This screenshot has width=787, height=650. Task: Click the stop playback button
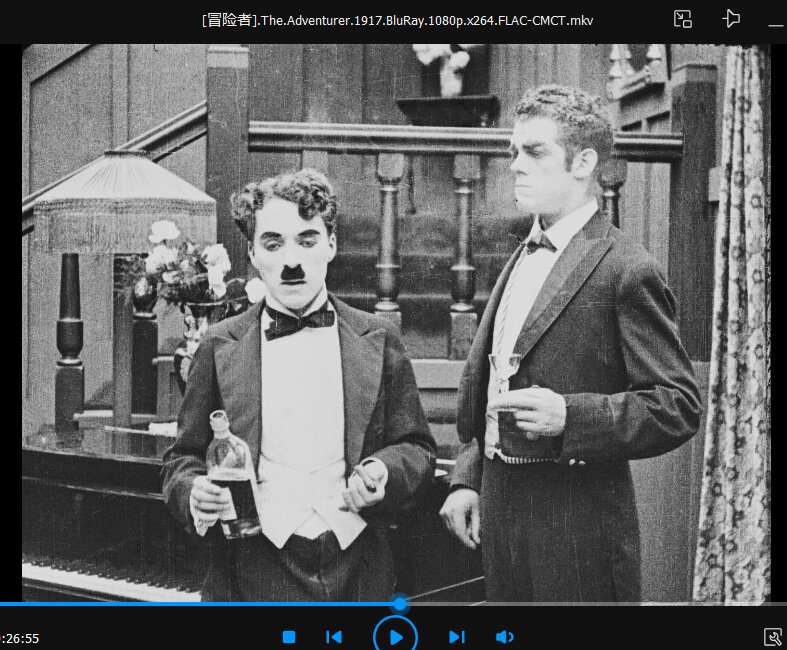289,637
